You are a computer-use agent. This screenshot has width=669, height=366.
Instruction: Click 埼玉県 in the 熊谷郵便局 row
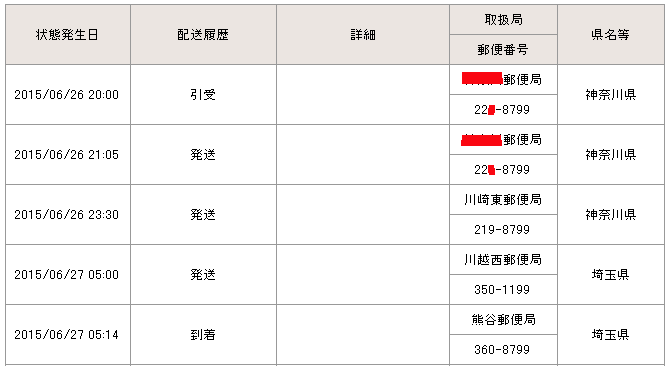[611, 334]
